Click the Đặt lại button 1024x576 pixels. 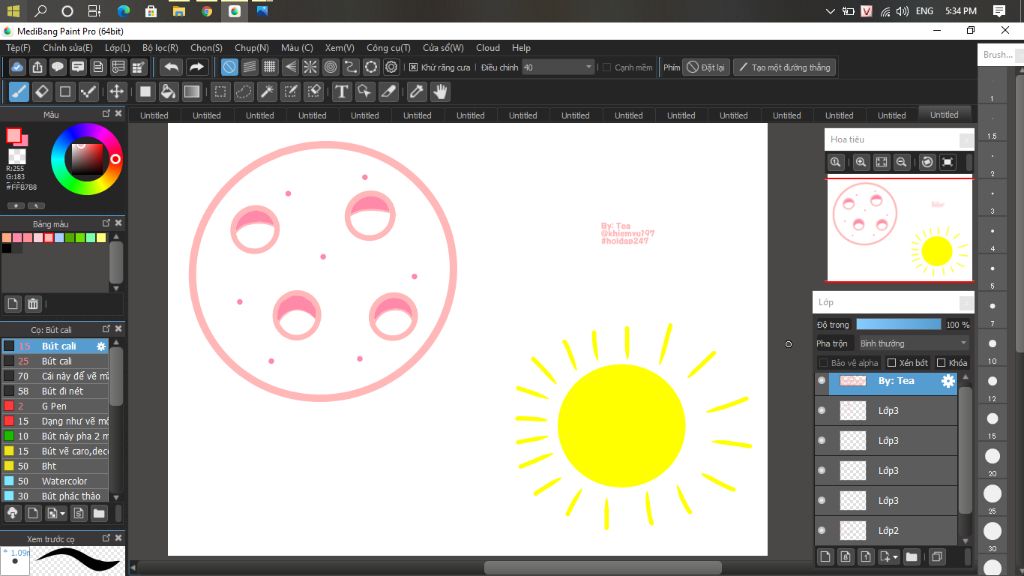[706, 67]
